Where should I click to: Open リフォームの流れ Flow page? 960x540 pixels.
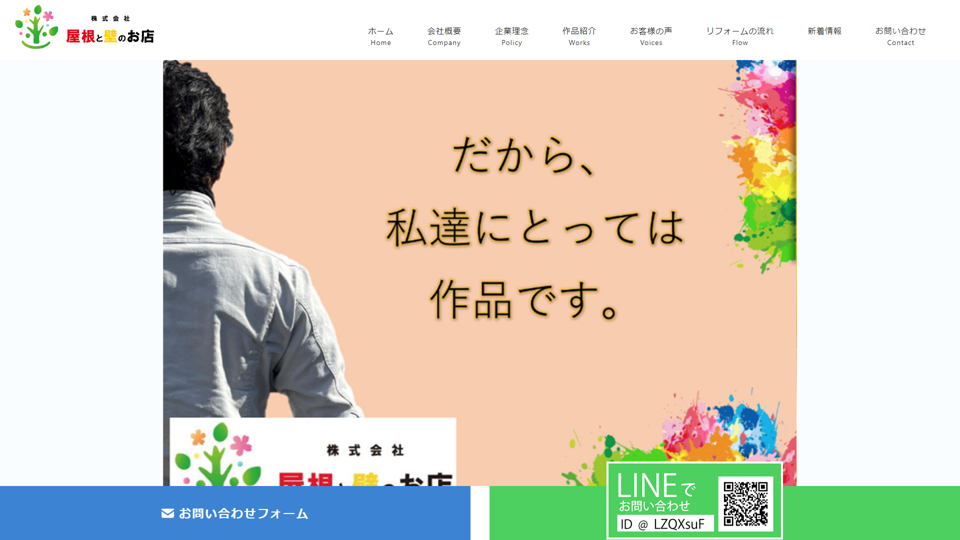click(x=740, y=36)
